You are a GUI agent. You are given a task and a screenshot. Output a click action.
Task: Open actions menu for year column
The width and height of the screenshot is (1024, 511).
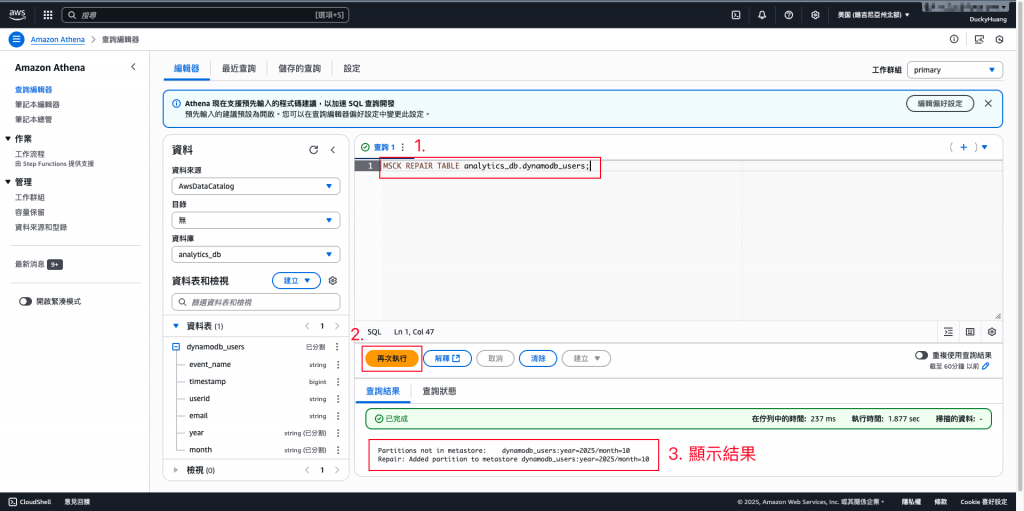[x=338, y=433]
